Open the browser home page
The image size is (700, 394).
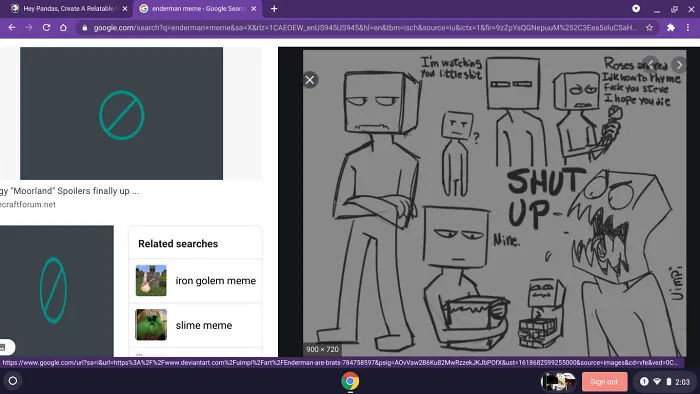click(x=63, y=28)
